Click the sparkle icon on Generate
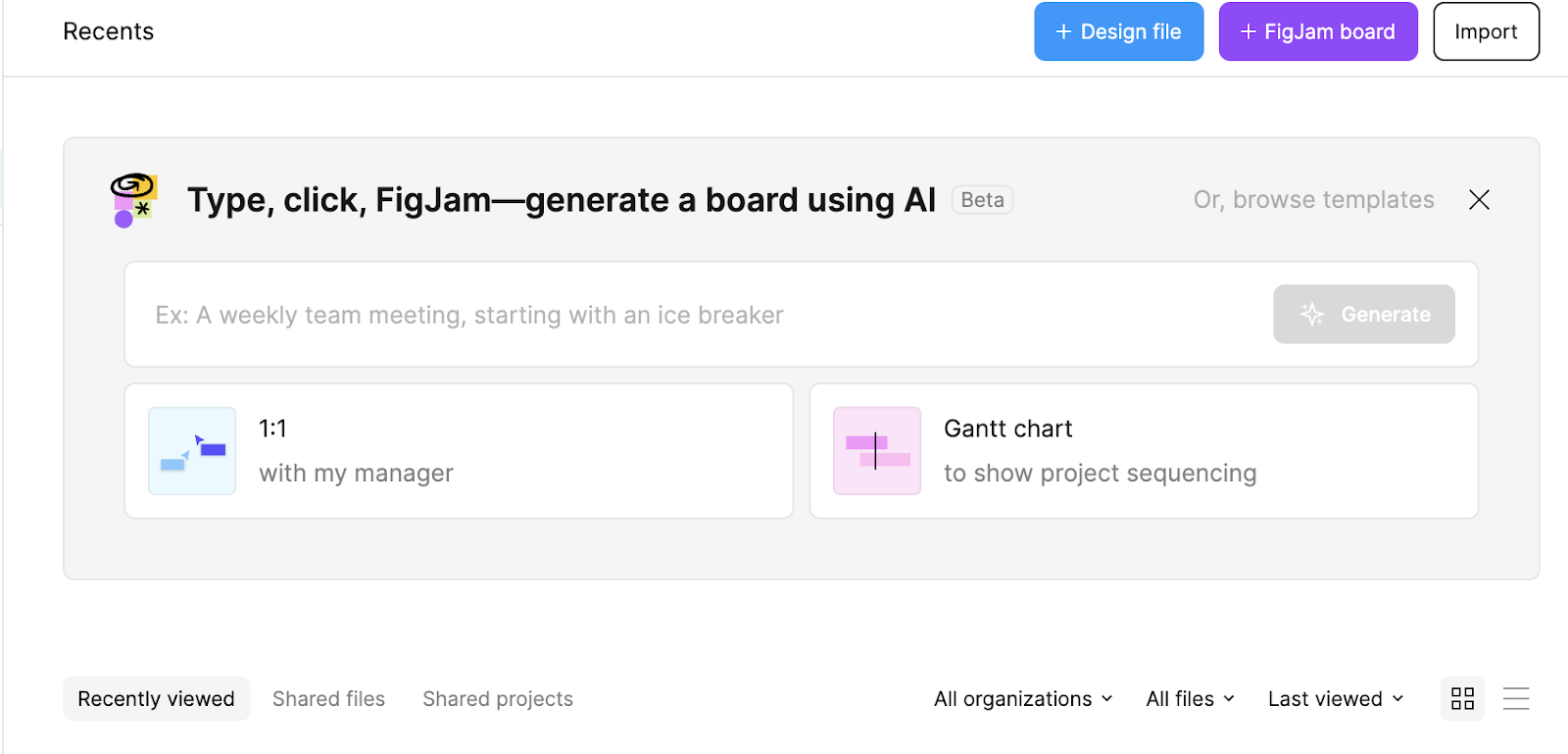This screenshot has width=1568, height=754. tap(1311, 314)
